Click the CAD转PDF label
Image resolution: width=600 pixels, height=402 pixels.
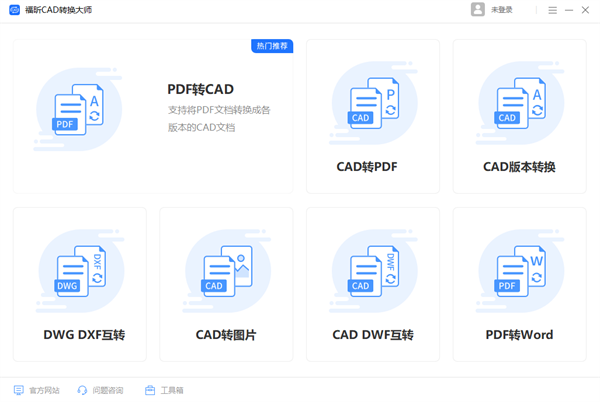point(367,167)
